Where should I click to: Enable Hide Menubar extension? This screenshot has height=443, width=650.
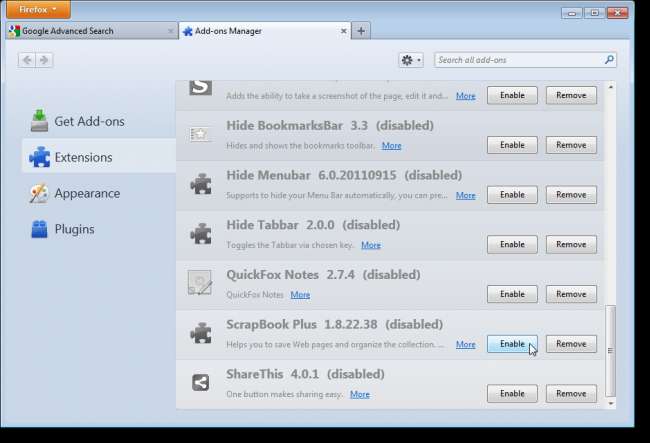(512, 195)
